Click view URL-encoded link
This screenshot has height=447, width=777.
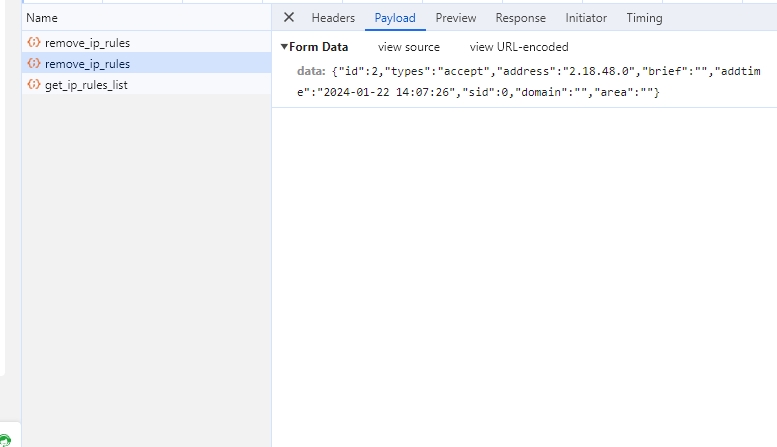click(x=519, y=47)
